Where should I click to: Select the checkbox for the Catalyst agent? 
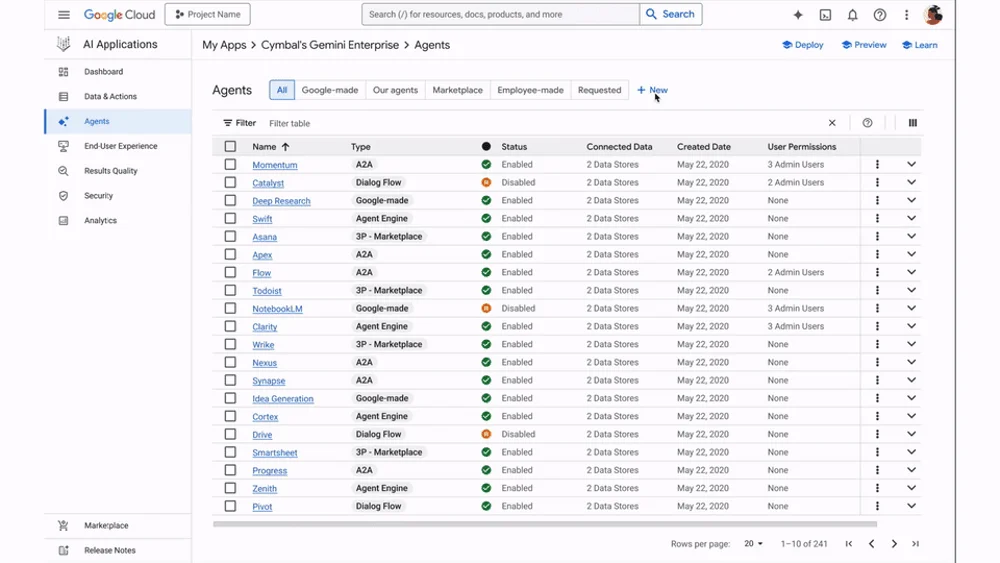point(230,182)
